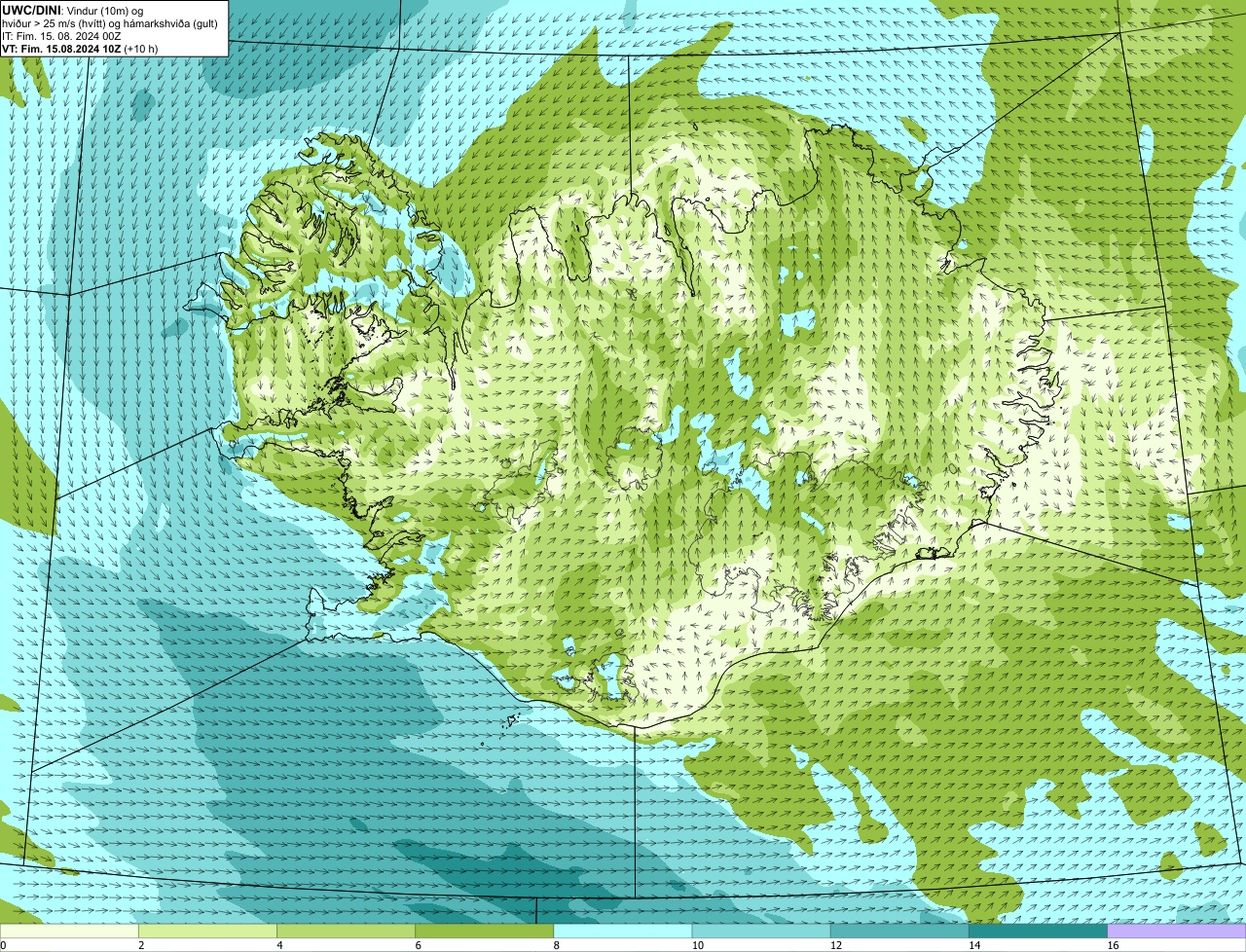Click the 0–2 m/s pale yellow legend swatch
Image resolution: width=1246 pixels, height=952 pixels.
tap(69, 932)
